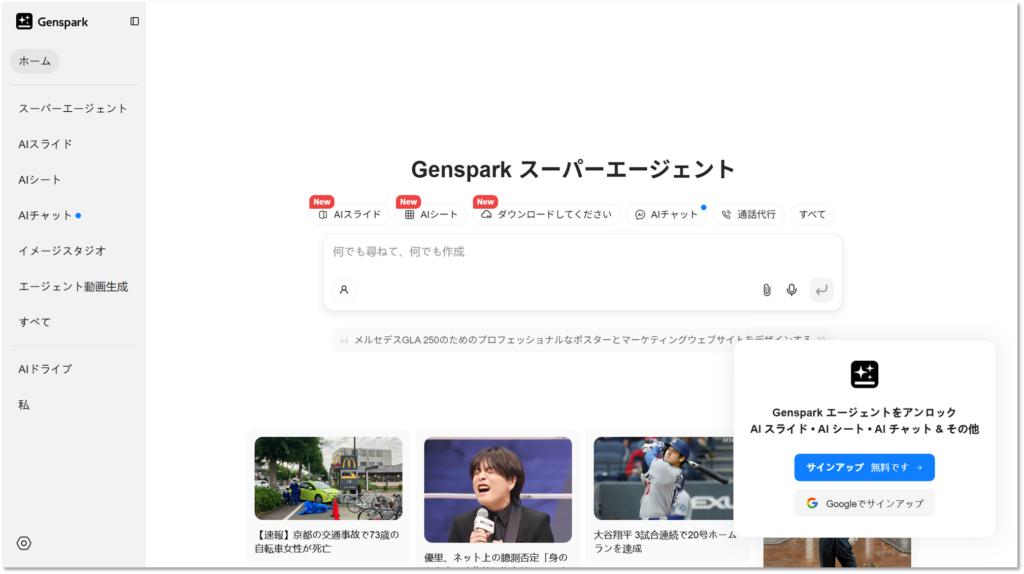Screen dimensions: 1024x574
Task: Start voice input with microphone icon
Action: click(792, 290)
